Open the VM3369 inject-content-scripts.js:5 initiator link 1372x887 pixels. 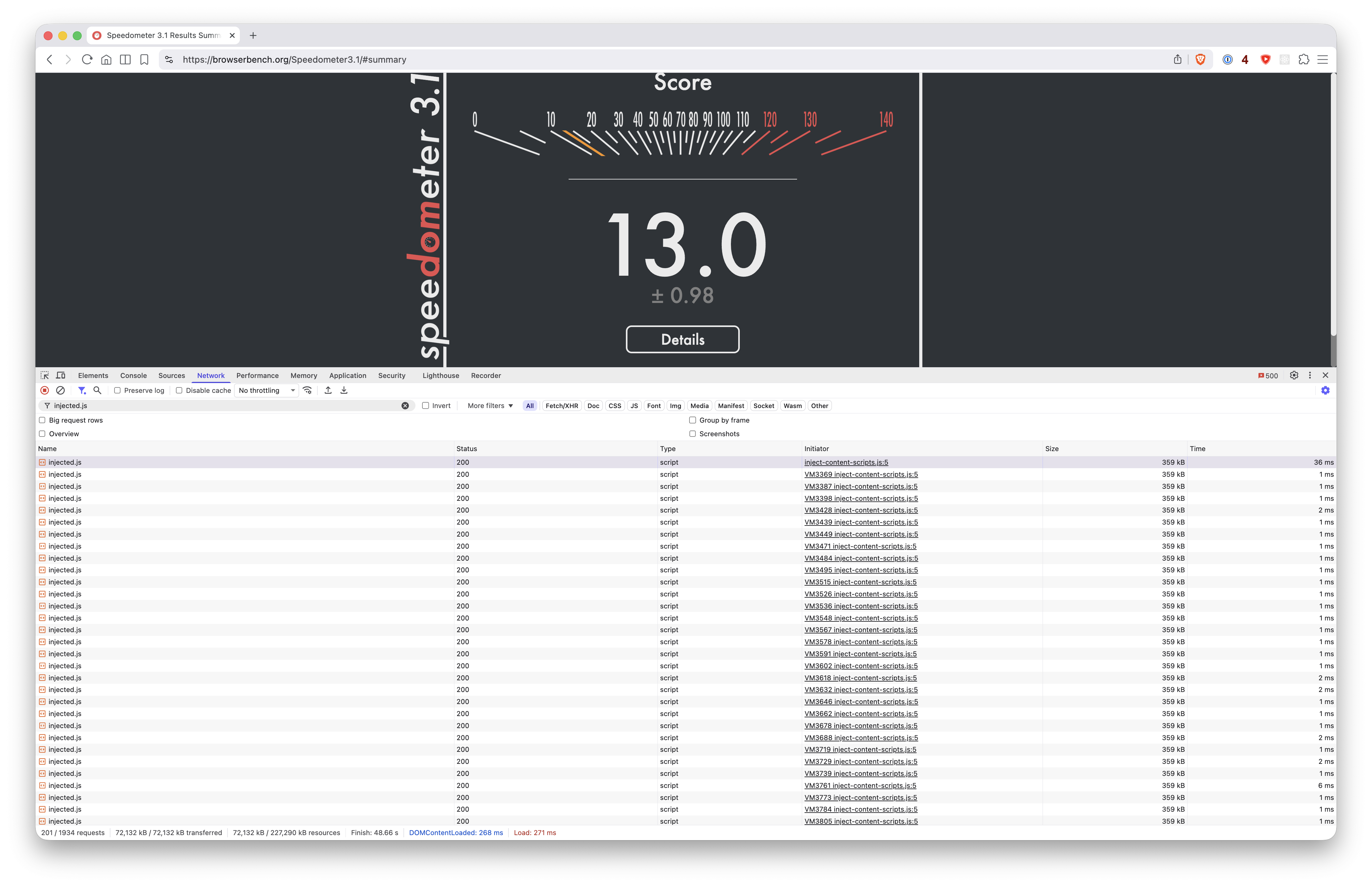pyautogui.click(x=861, y=475)
